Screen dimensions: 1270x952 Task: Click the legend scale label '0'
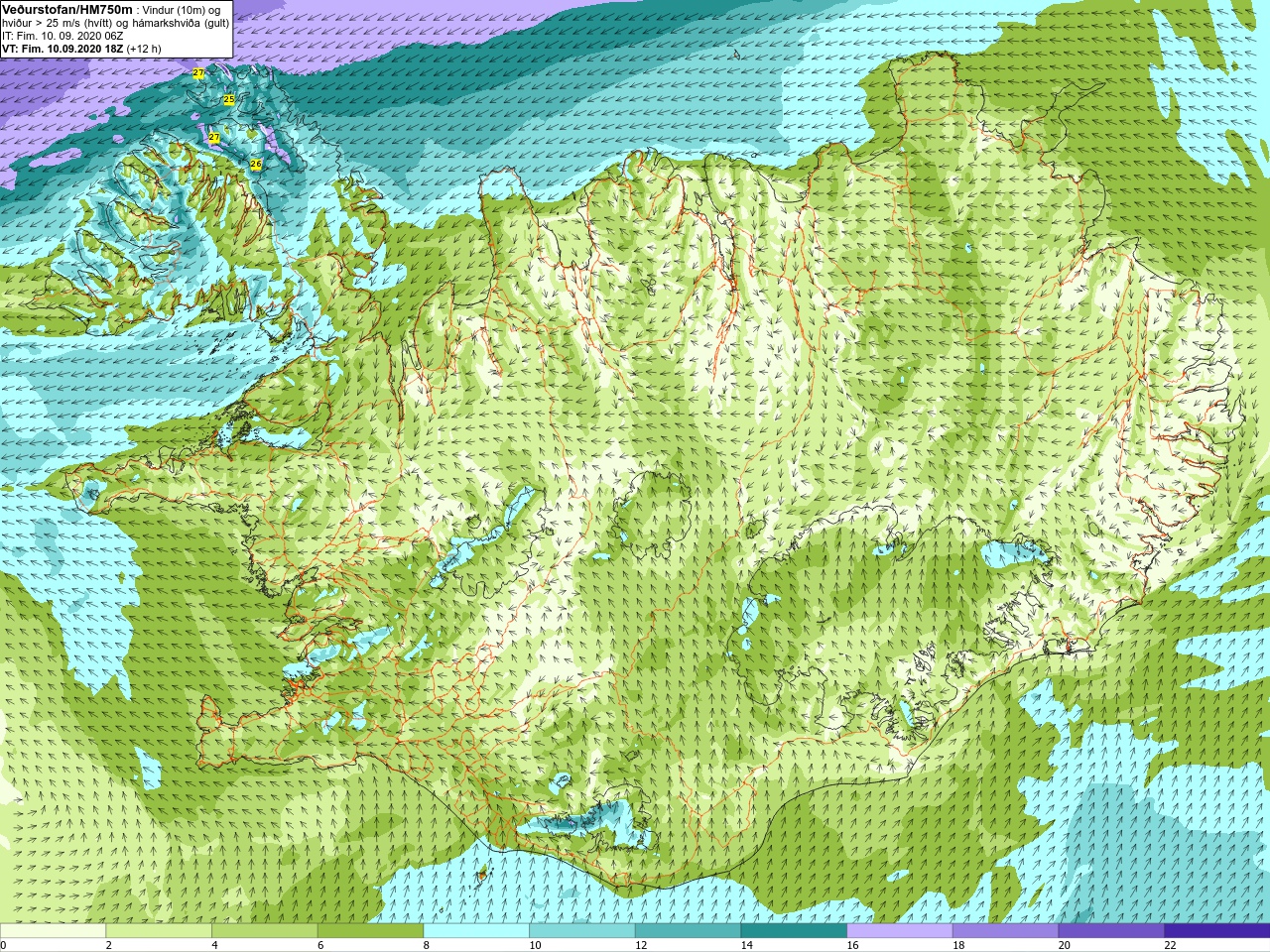(3, 945)
